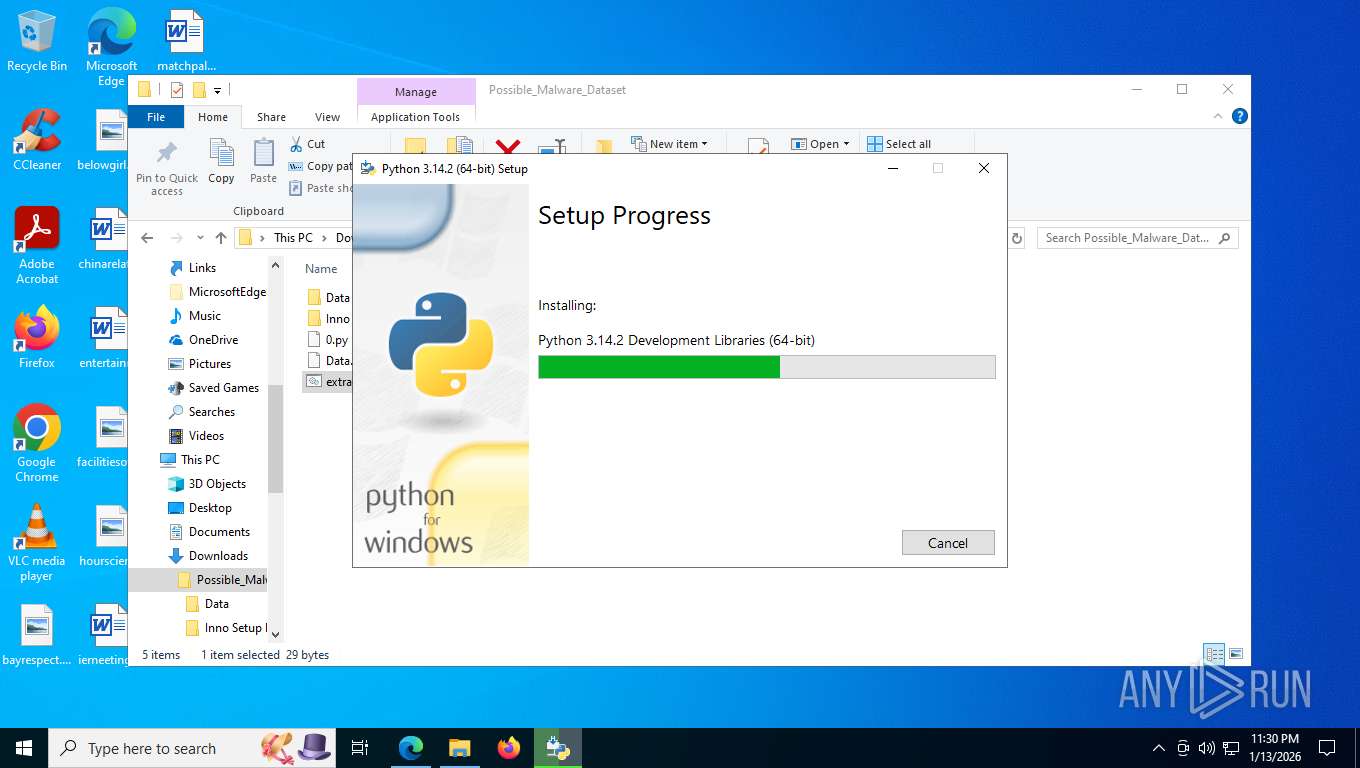
Task: Open Firefox from the taskbar
Action: 509,748
